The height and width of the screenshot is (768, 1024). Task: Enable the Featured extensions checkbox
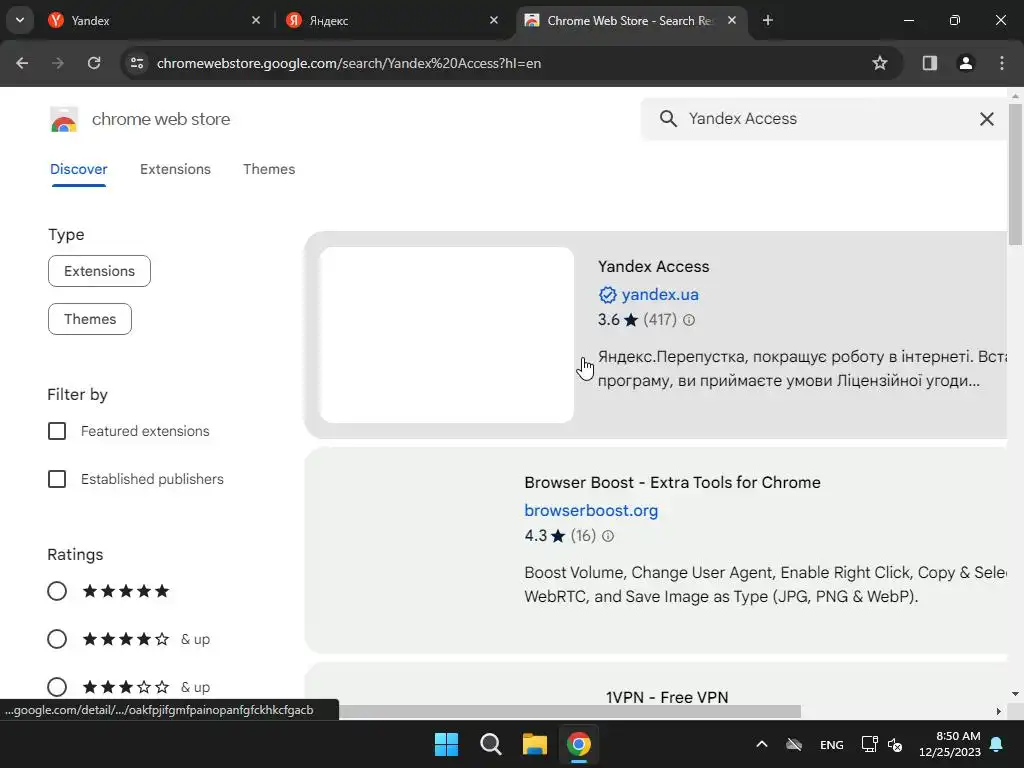tap(57, 431)
